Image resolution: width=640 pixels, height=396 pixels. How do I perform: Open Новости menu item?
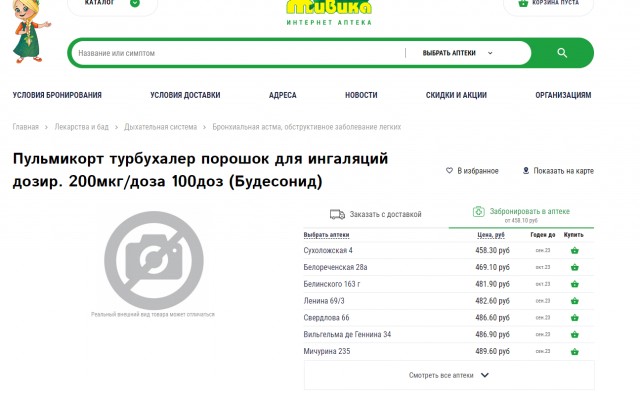pos(361,95)
